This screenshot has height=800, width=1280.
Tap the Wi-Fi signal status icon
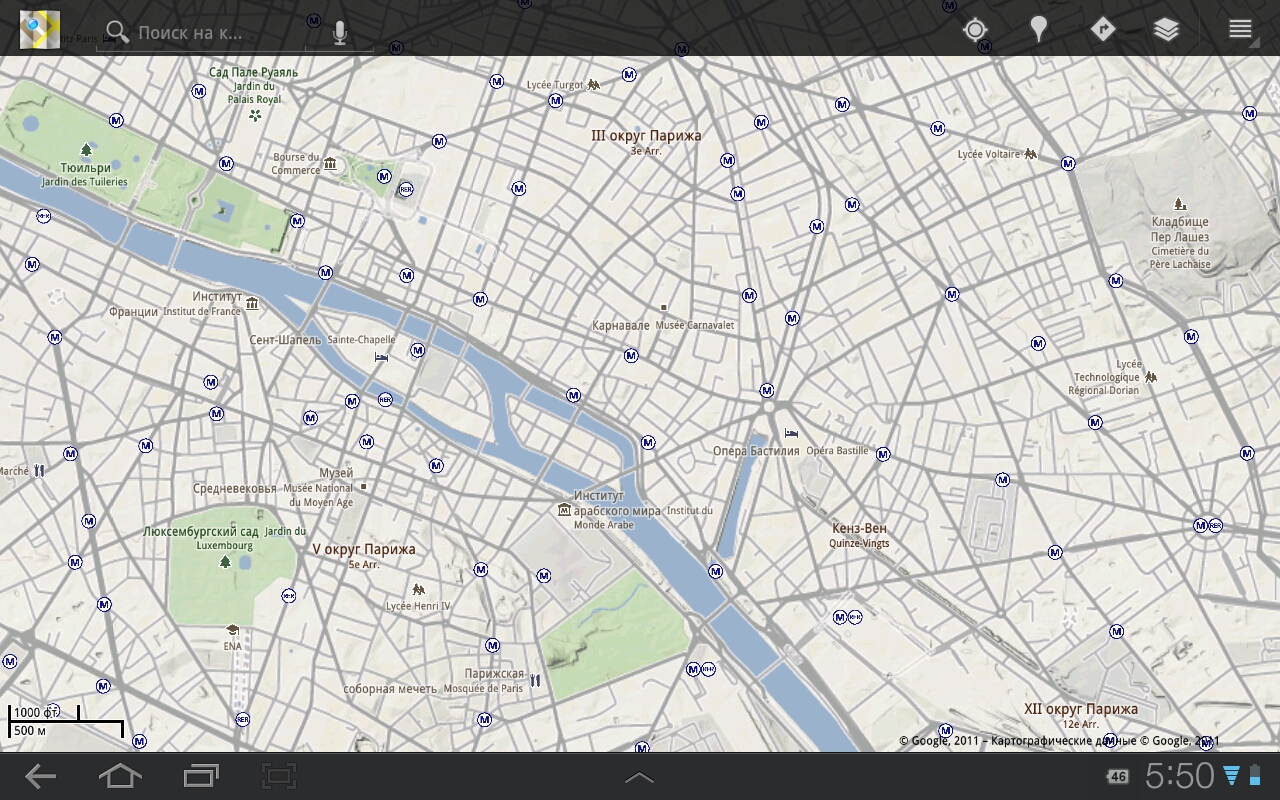1231,776
